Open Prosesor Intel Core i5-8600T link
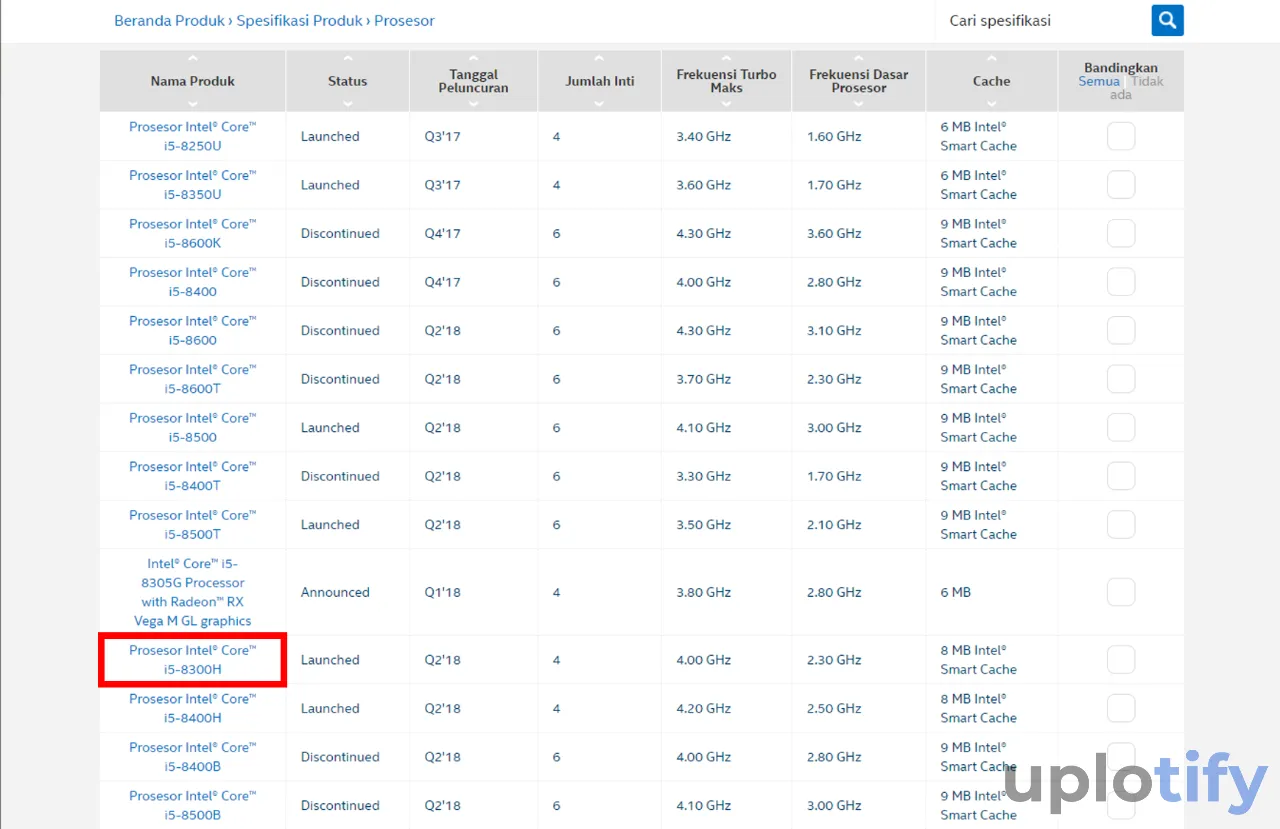This screenshot has width=1280, height=829. click(x=192, y=379)
